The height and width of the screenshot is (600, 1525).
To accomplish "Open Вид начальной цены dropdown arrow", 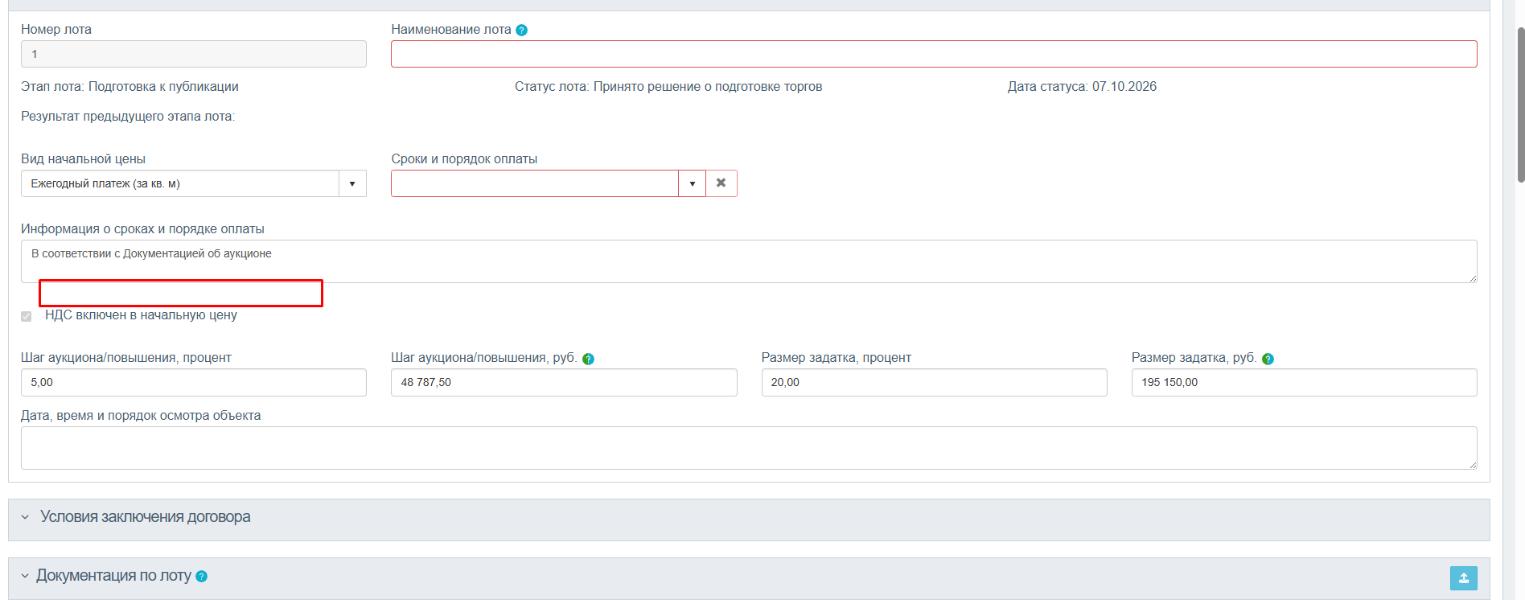I will pyautogui.click(x=352, y=184).
